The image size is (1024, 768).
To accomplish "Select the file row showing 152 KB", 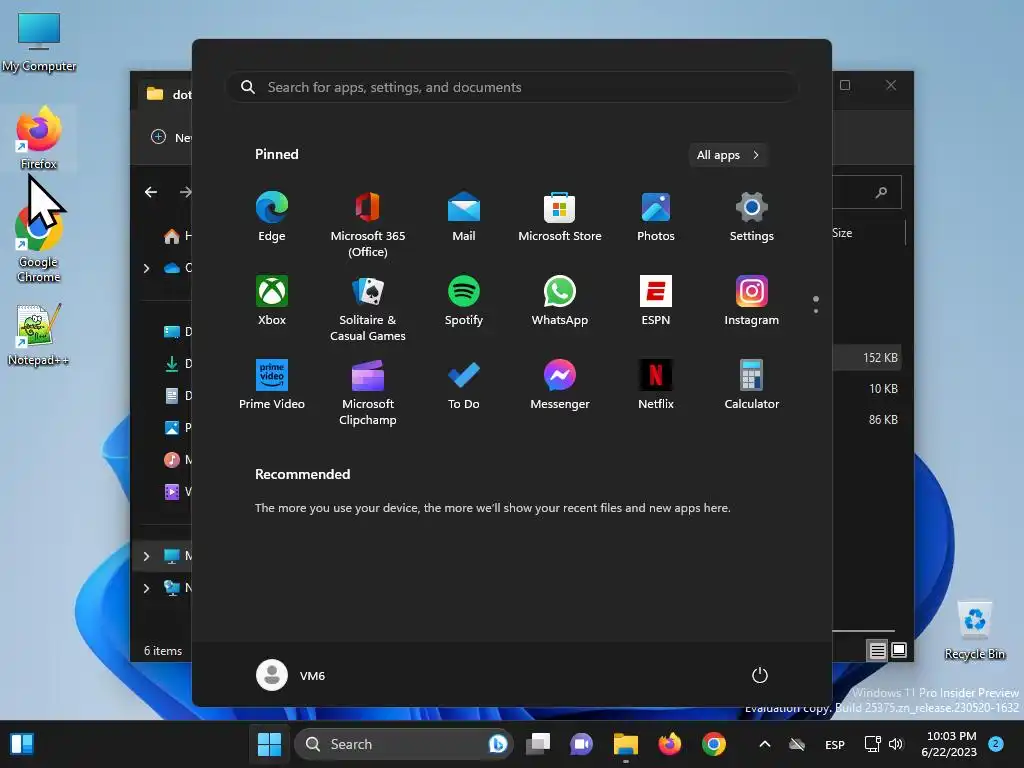I will [867, 358].
